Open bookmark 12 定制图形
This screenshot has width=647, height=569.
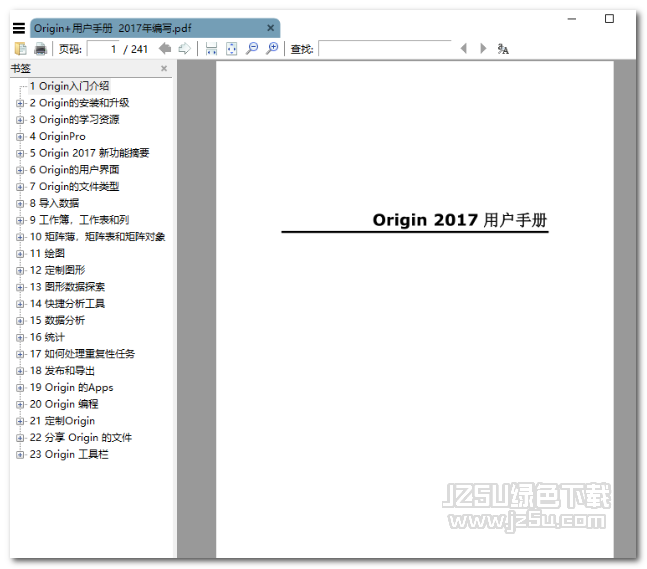point(57,270)
